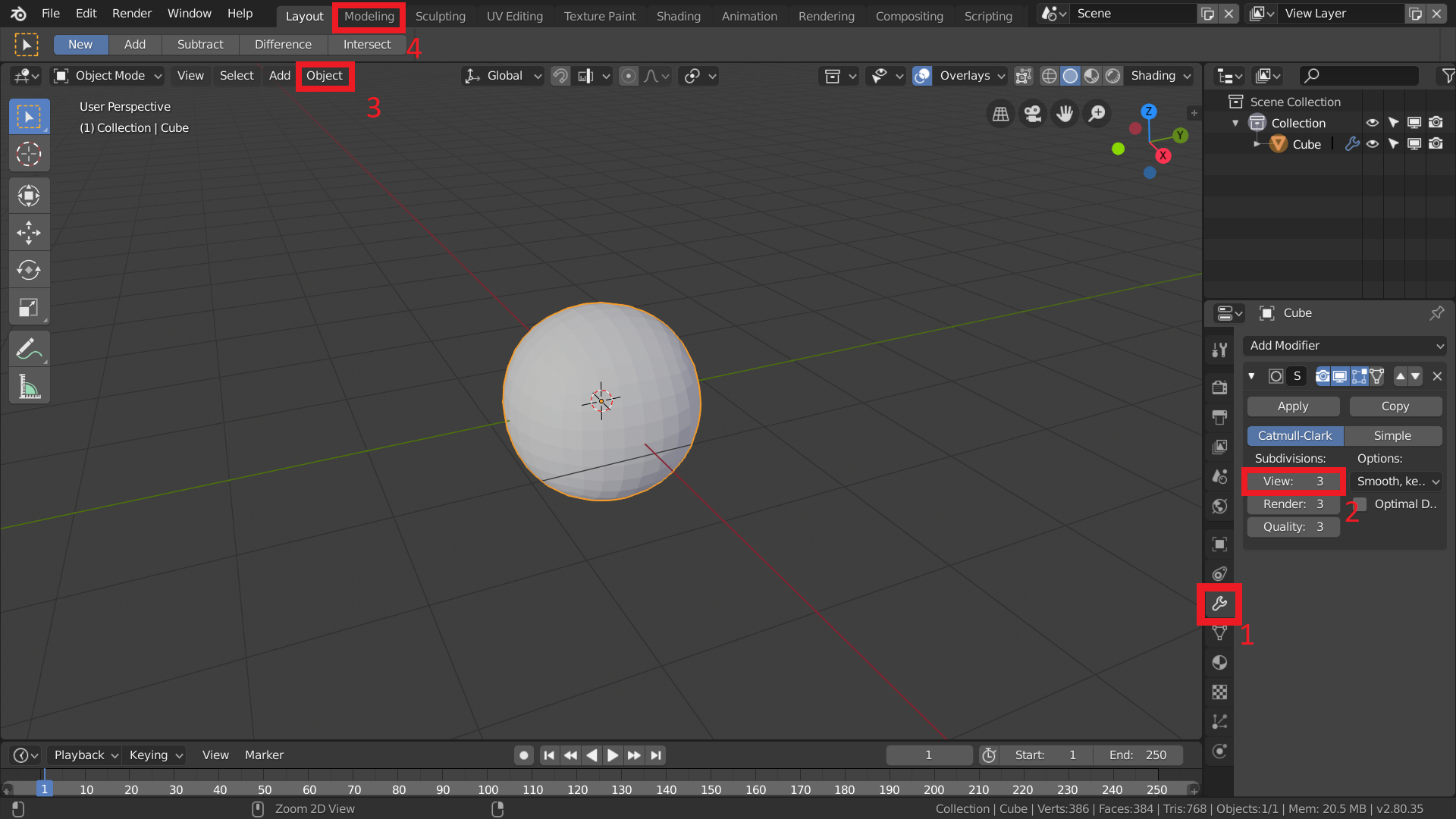Toggle Overlays visibility button
Screen dimensions: 1456x819
(922, 76)
